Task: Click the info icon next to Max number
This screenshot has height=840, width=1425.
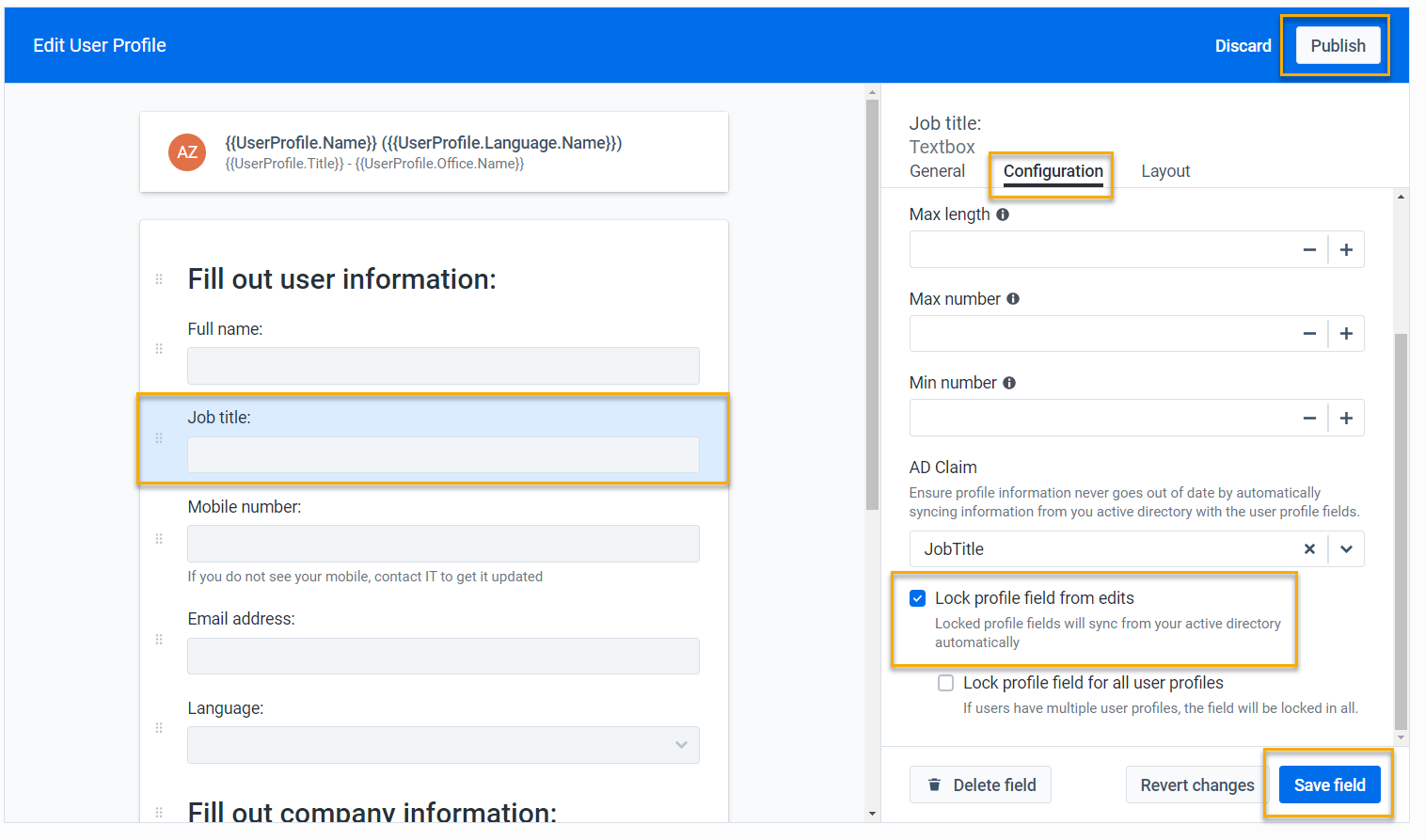Action: tap(1012, 298)
